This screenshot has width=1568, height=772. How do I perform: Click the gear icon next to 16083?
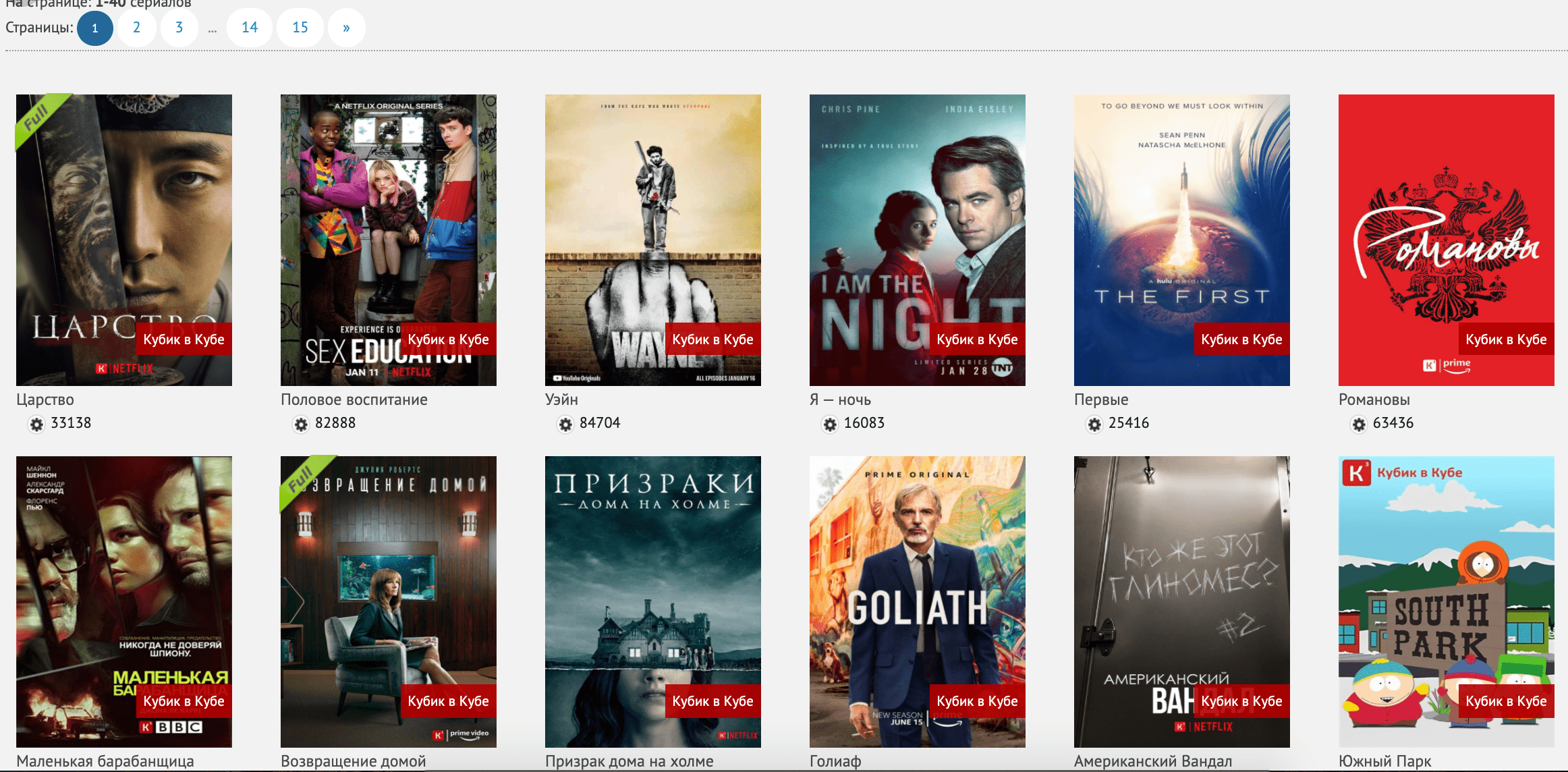(830, 424)
